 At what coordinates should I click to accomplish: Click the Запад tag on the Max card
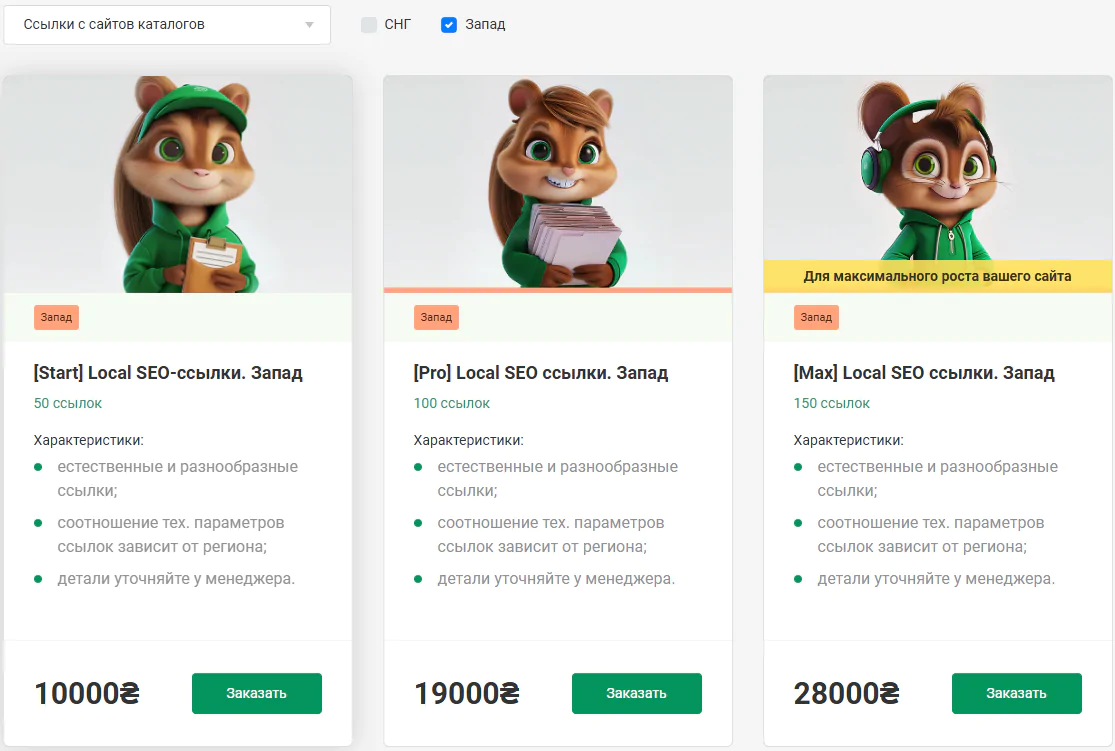816,317
